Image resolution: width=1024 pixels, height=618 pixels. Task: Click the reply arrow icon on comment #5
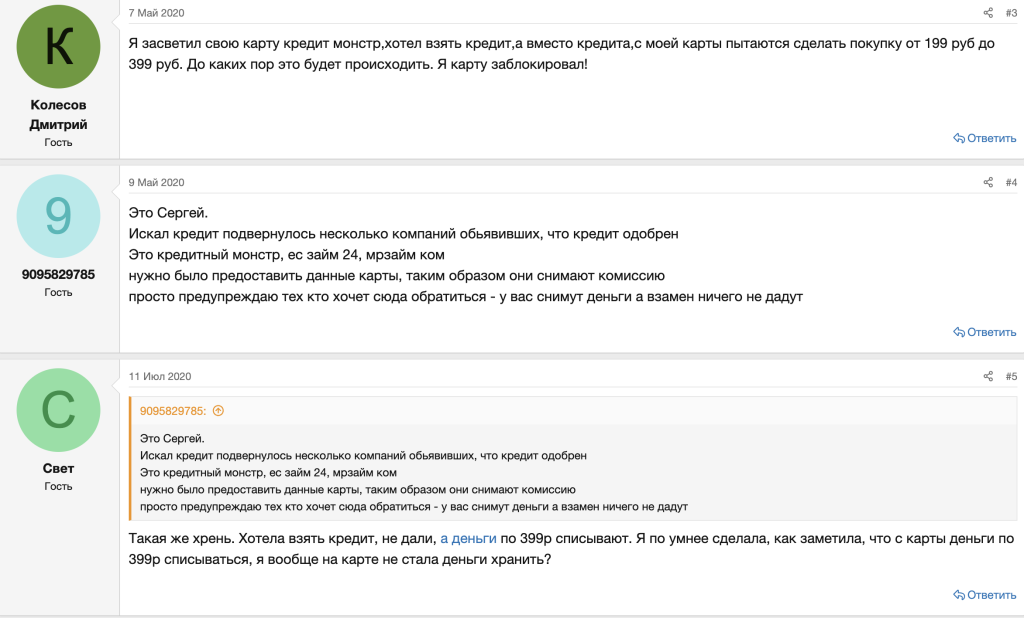click(x=960, y=593)
